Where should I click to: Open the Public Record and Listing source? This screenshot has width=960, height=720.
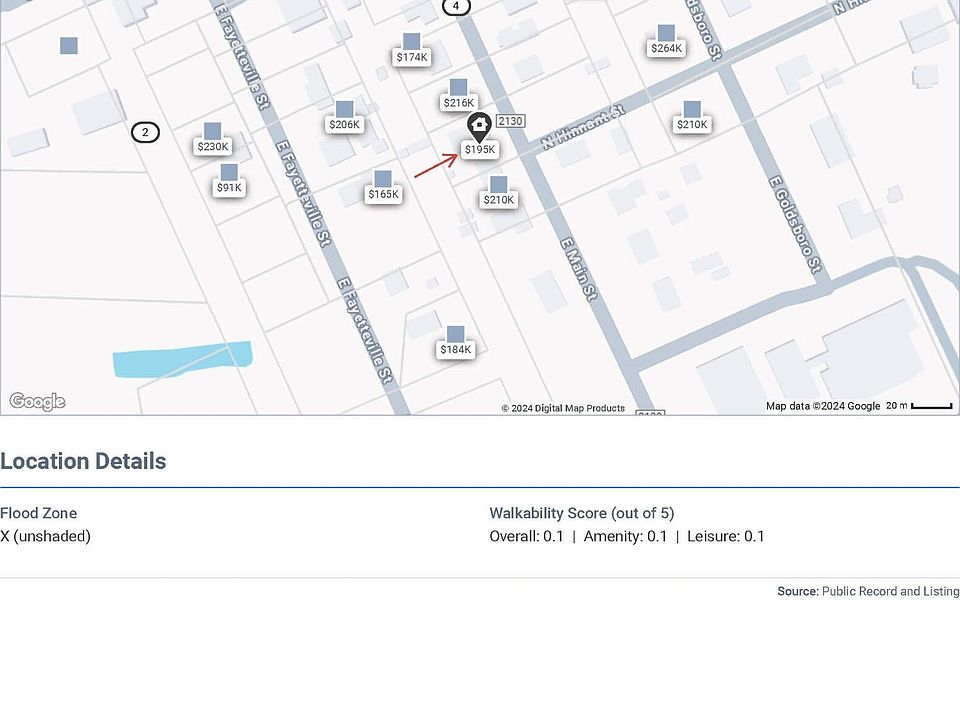tap(890, 592)
